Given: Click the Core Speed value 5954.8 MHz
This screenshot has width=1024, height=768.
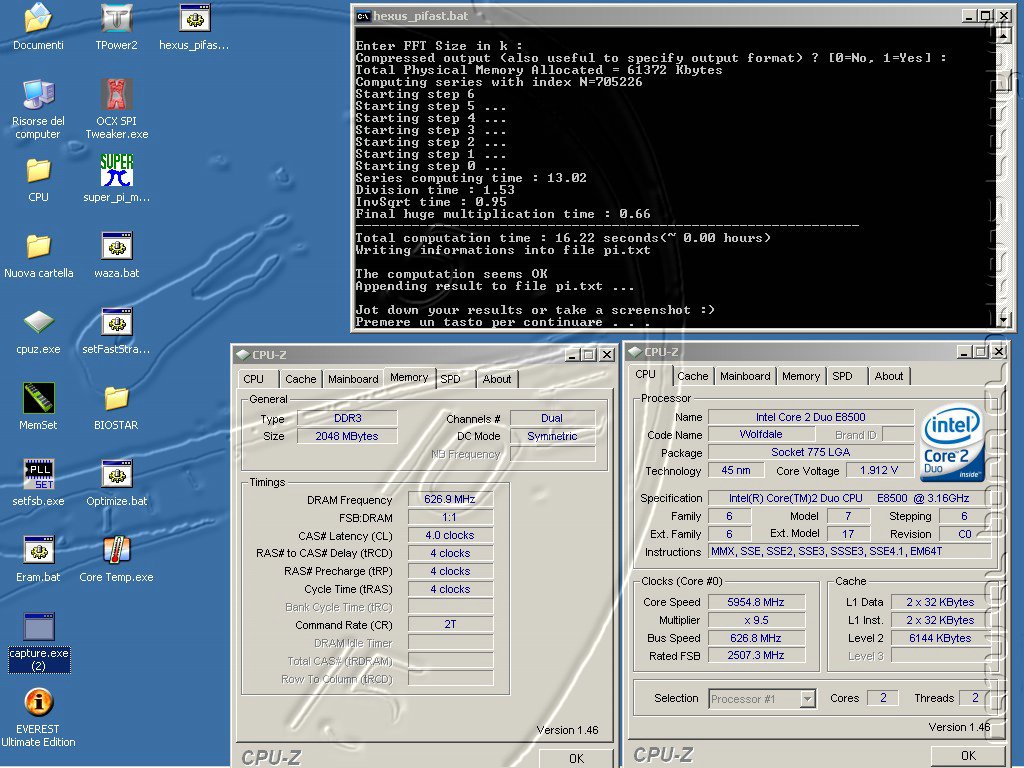Looking at the screenshot, I should 756,602.
